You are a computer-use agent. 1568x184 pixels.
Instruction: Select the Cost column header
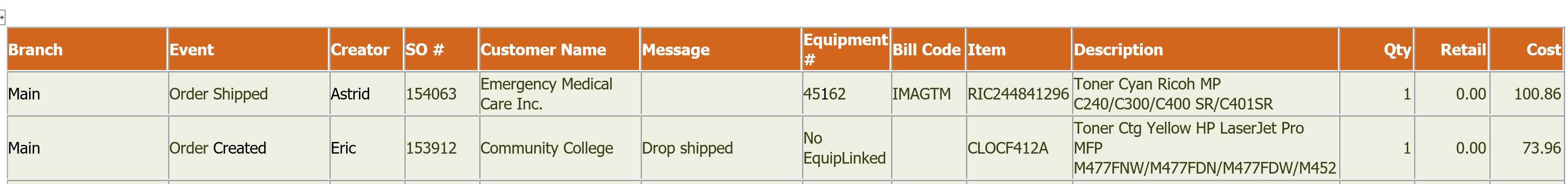click(x=1526, y=50)
